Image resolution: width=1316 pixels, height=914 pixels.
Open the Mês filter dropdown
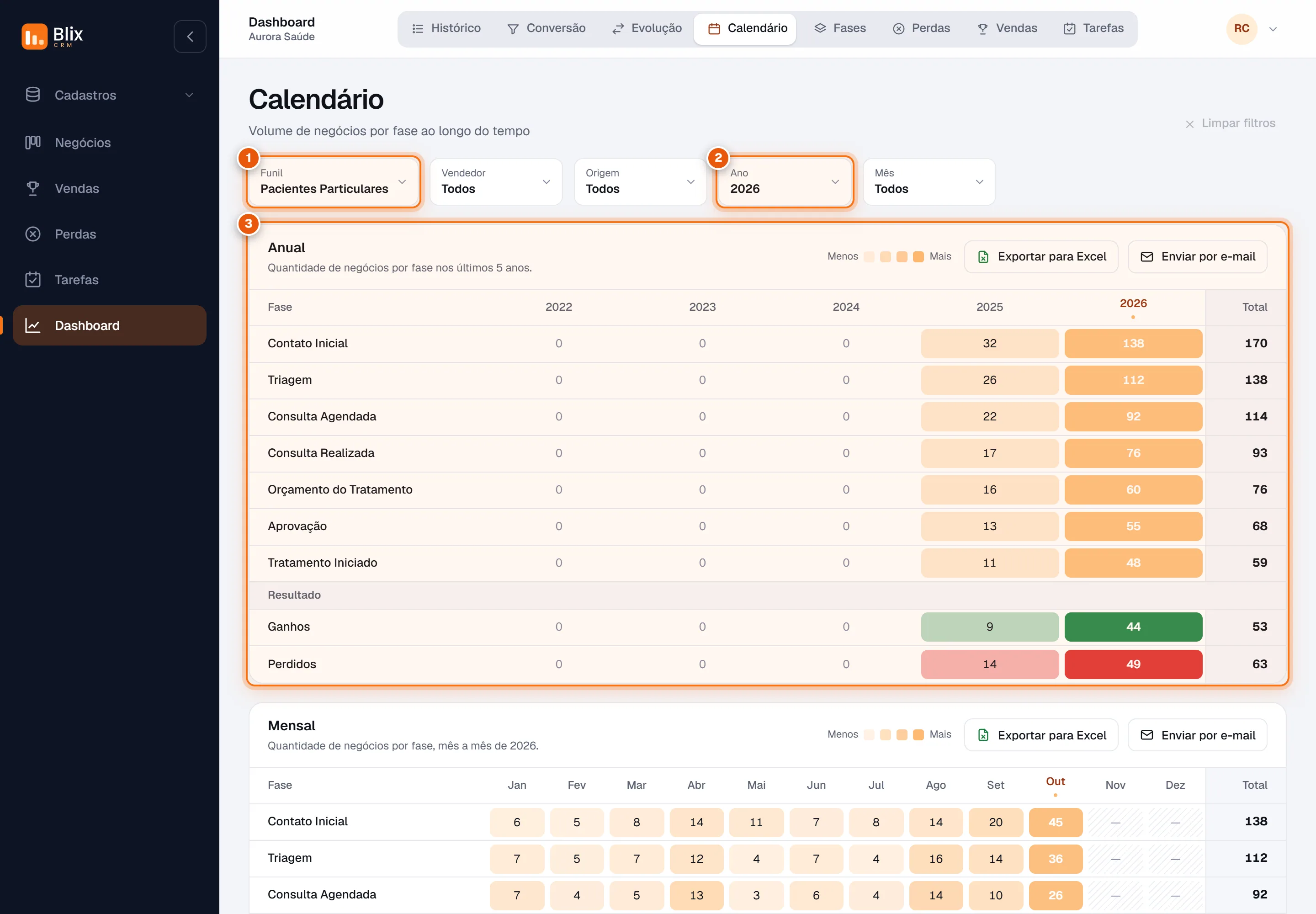coord(929,181)
